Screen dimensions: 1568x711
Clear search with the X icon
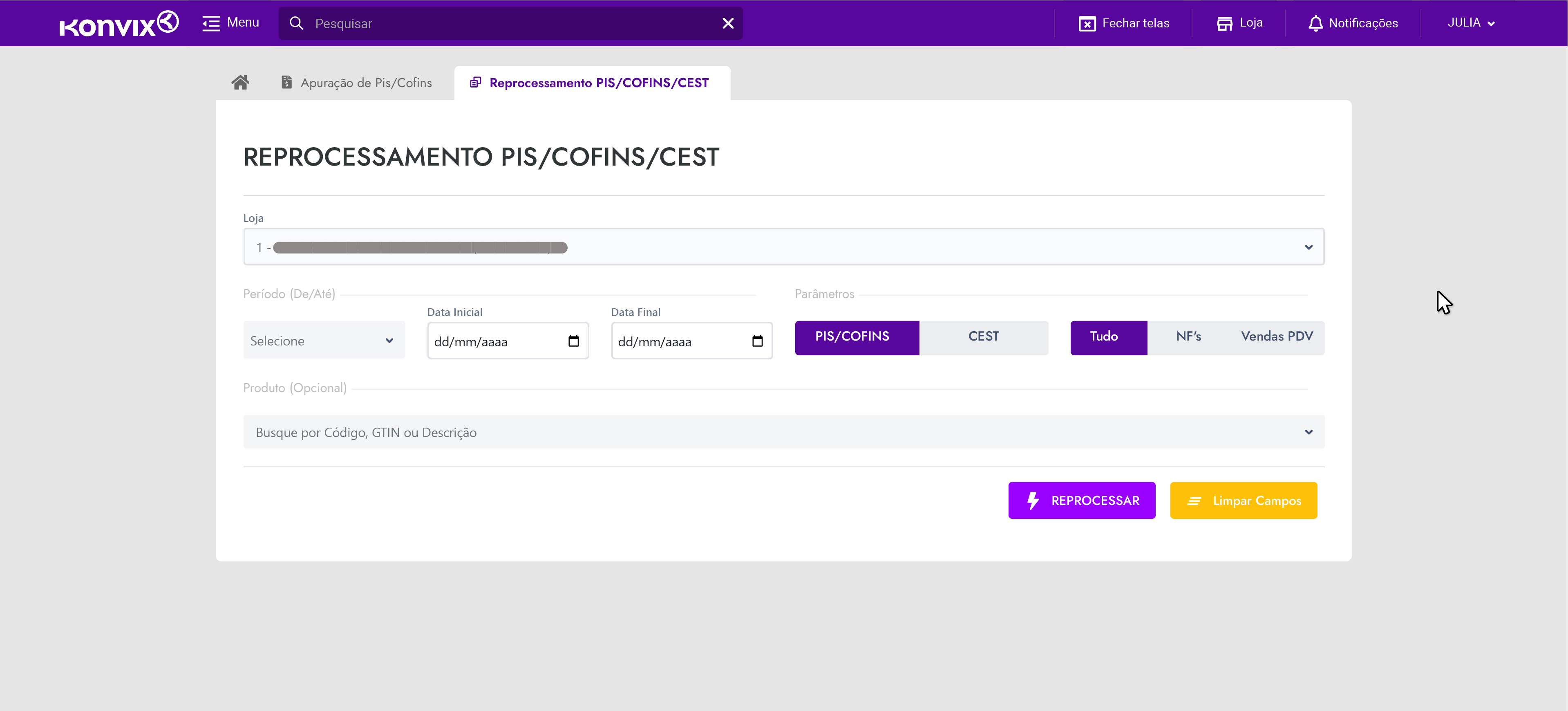(x=727, y=23)
